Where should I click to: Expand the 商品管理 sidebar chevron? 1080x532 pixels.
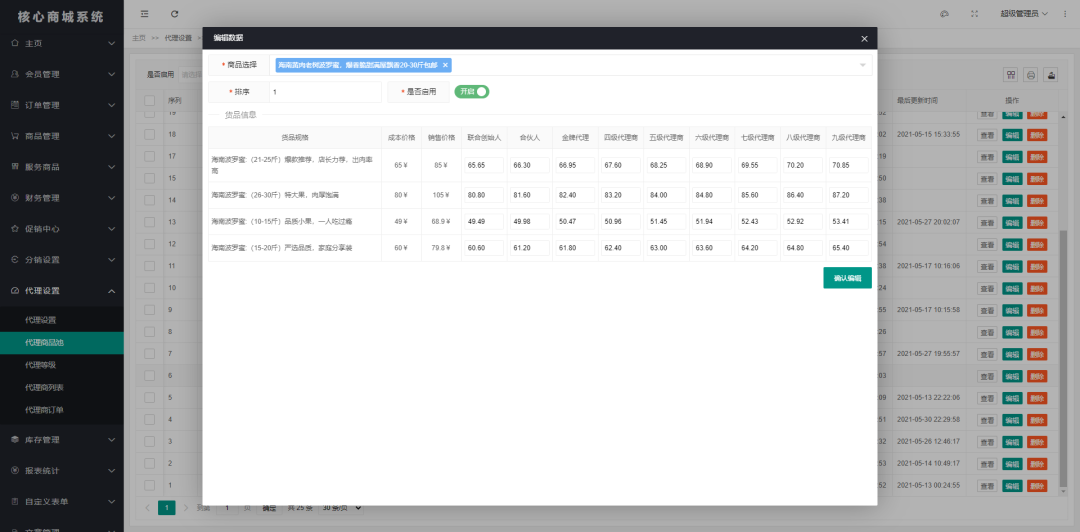point(112,136)
